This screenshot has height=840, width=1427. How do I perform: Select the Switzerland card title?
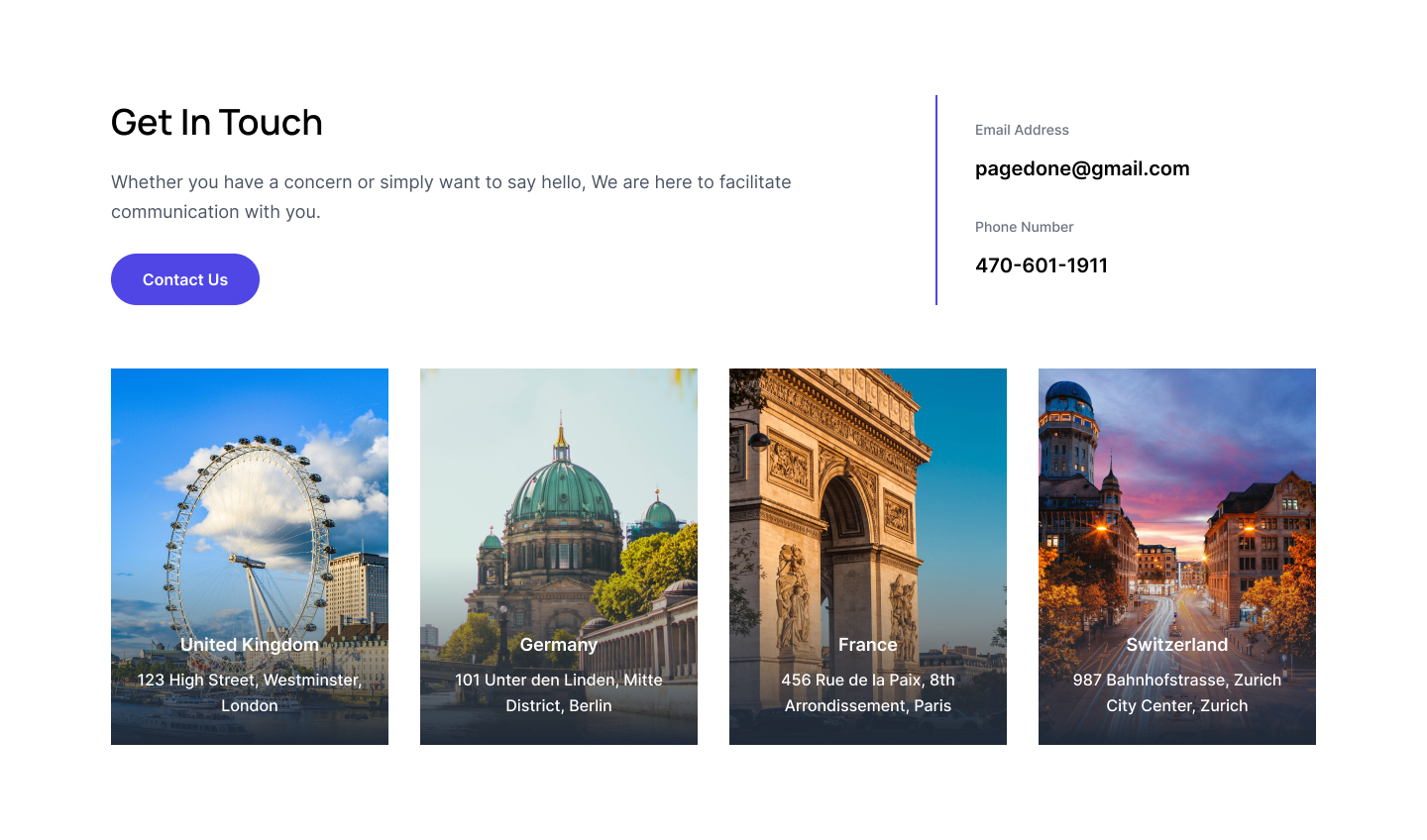[x=1177, y=645]
